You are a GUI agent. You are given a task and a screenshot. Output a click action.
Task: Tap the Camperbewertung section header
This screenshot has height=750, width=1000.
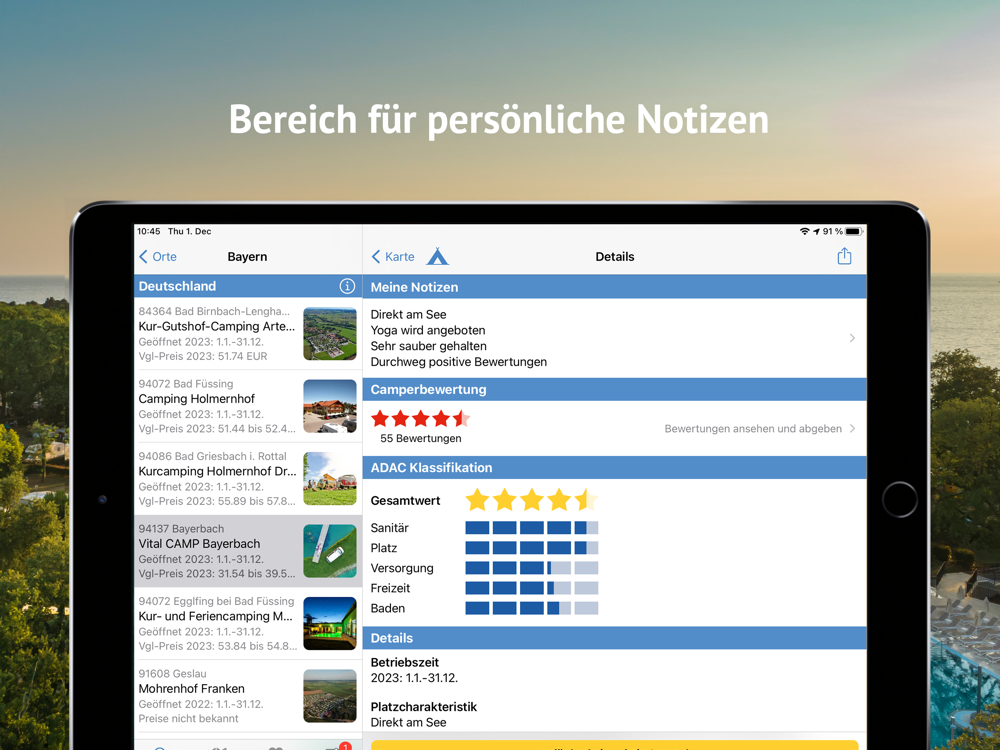click(x=614, y=390)
